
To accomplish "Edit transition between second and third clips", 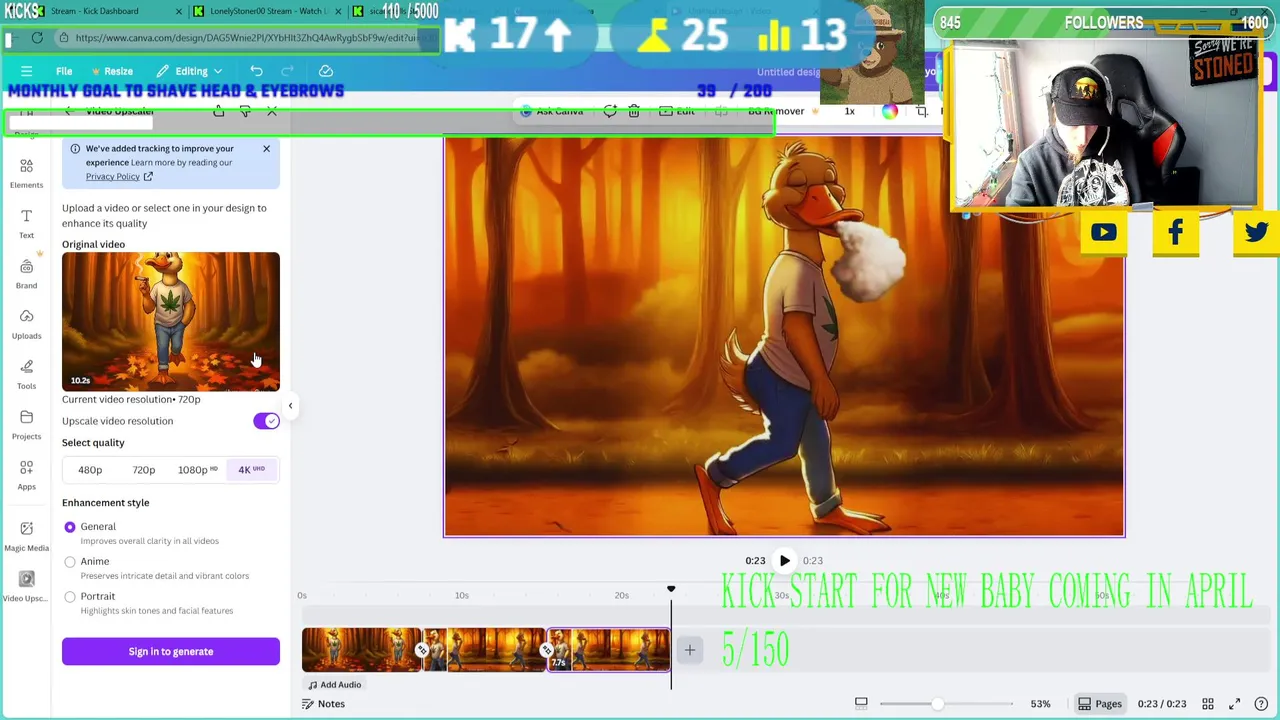I will click(x=546, y=651).
